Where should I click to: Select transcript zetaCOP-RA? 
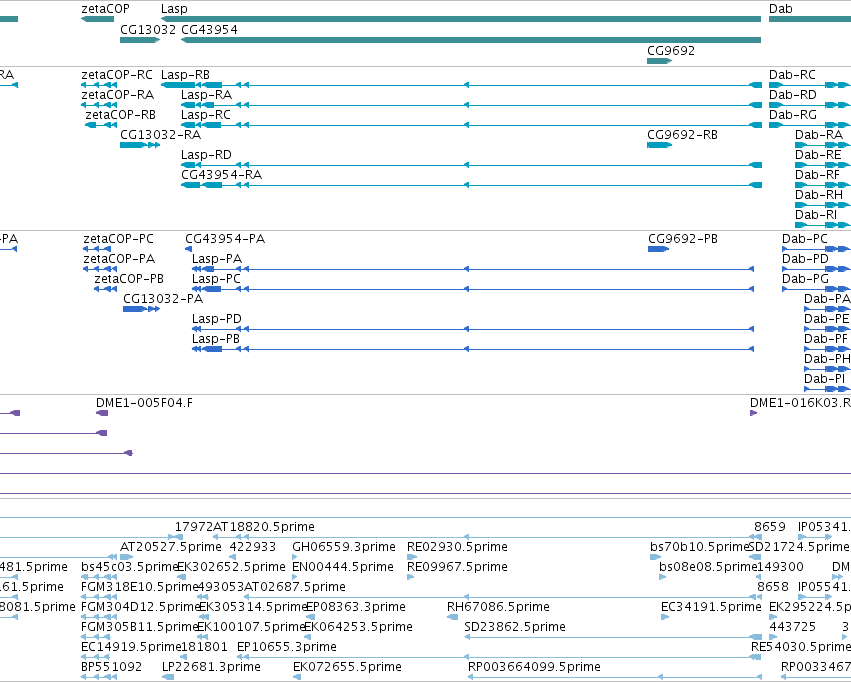point(117,95)
